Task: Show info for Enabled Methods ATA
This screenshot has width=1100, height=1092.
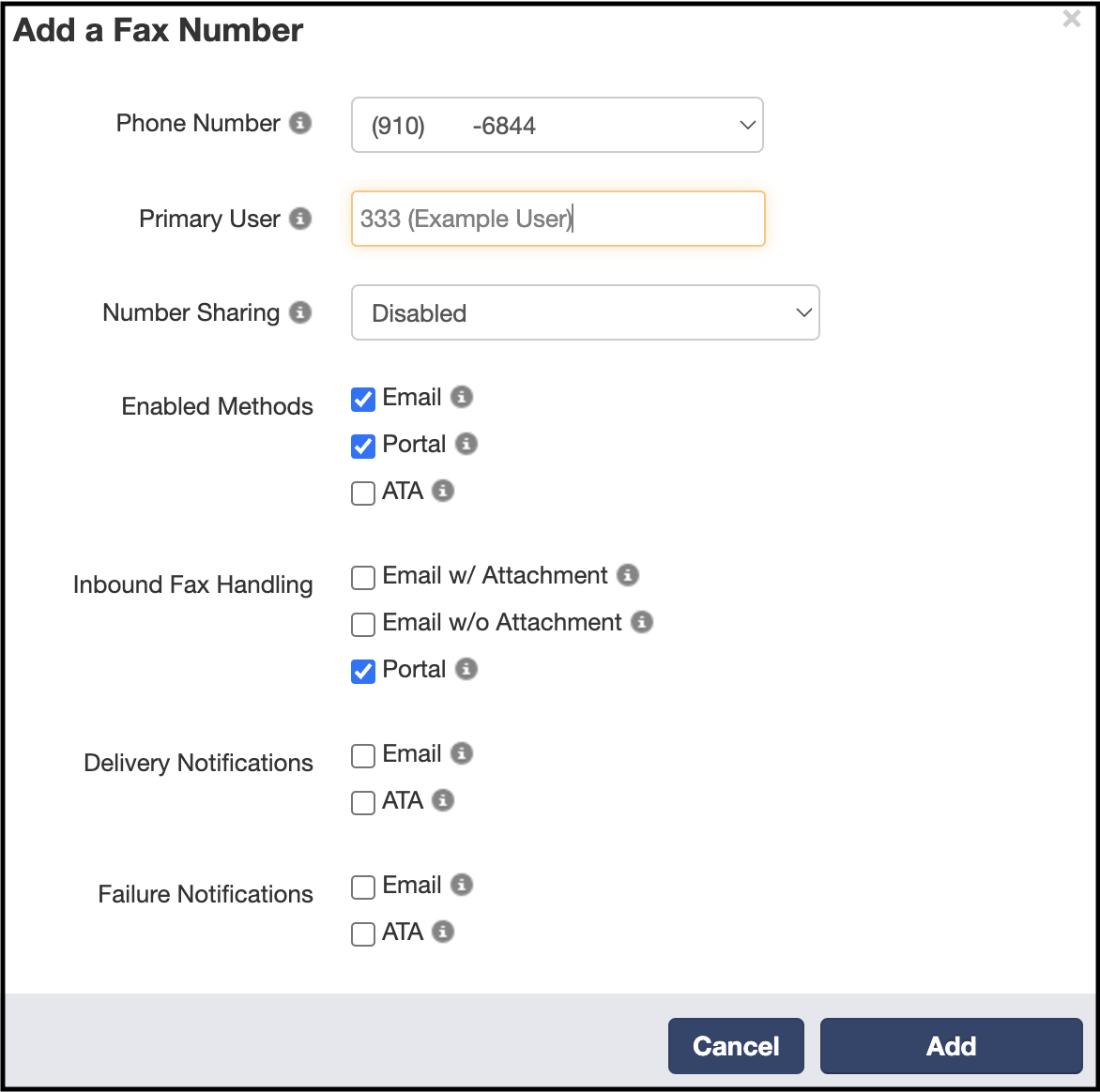Action: [x=443, y=491]
